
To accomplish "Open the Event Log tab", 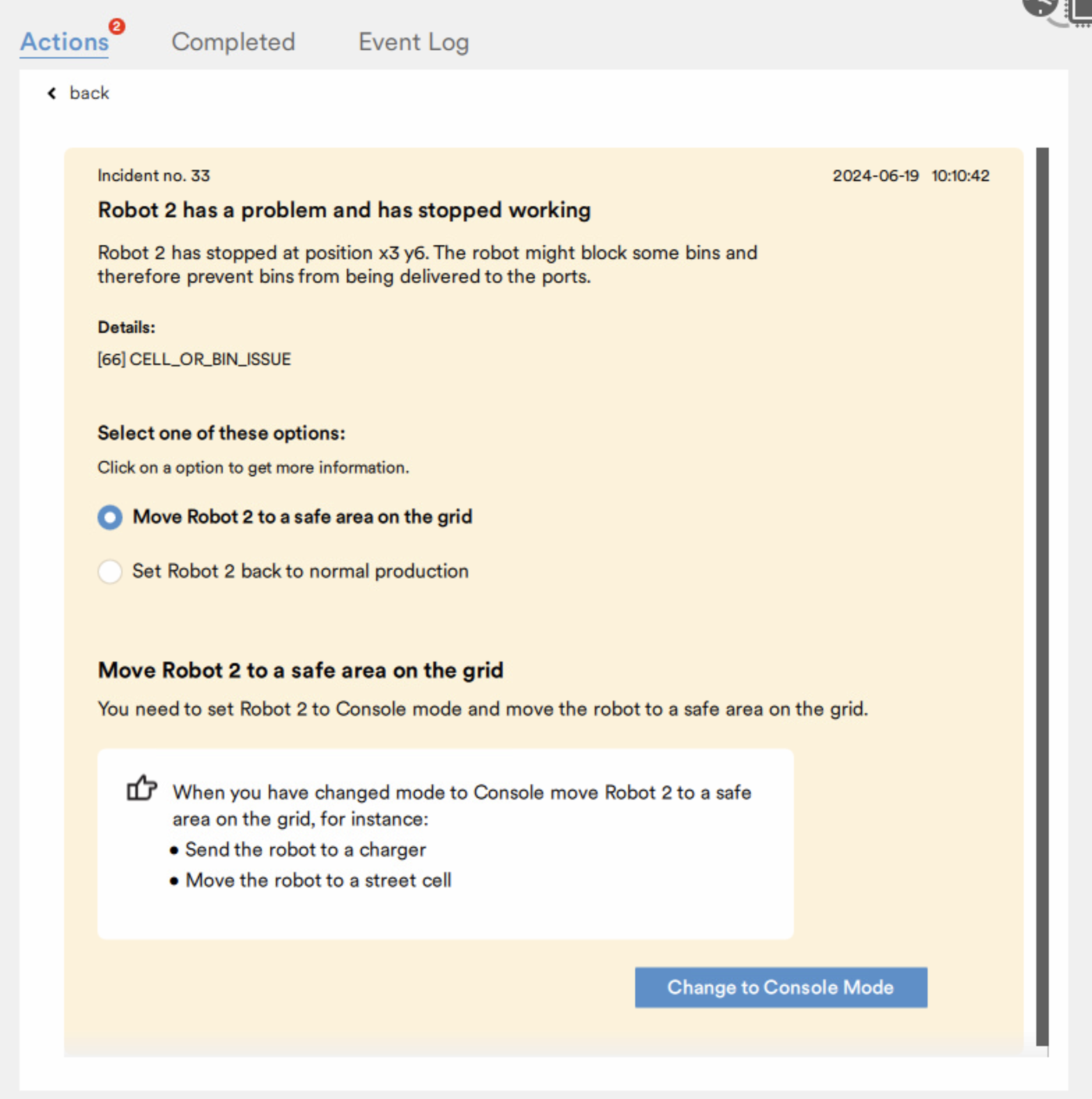I will (414, 42).
